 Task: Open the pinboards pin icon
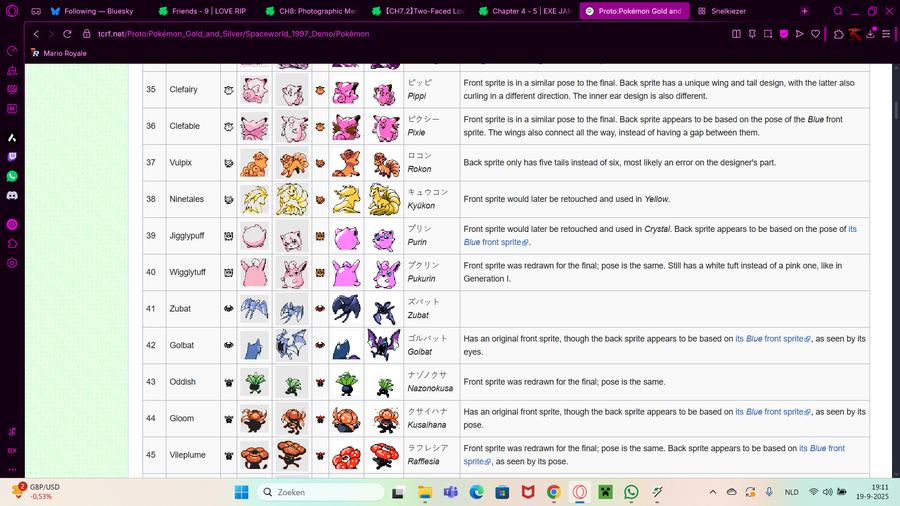[752, 34]
